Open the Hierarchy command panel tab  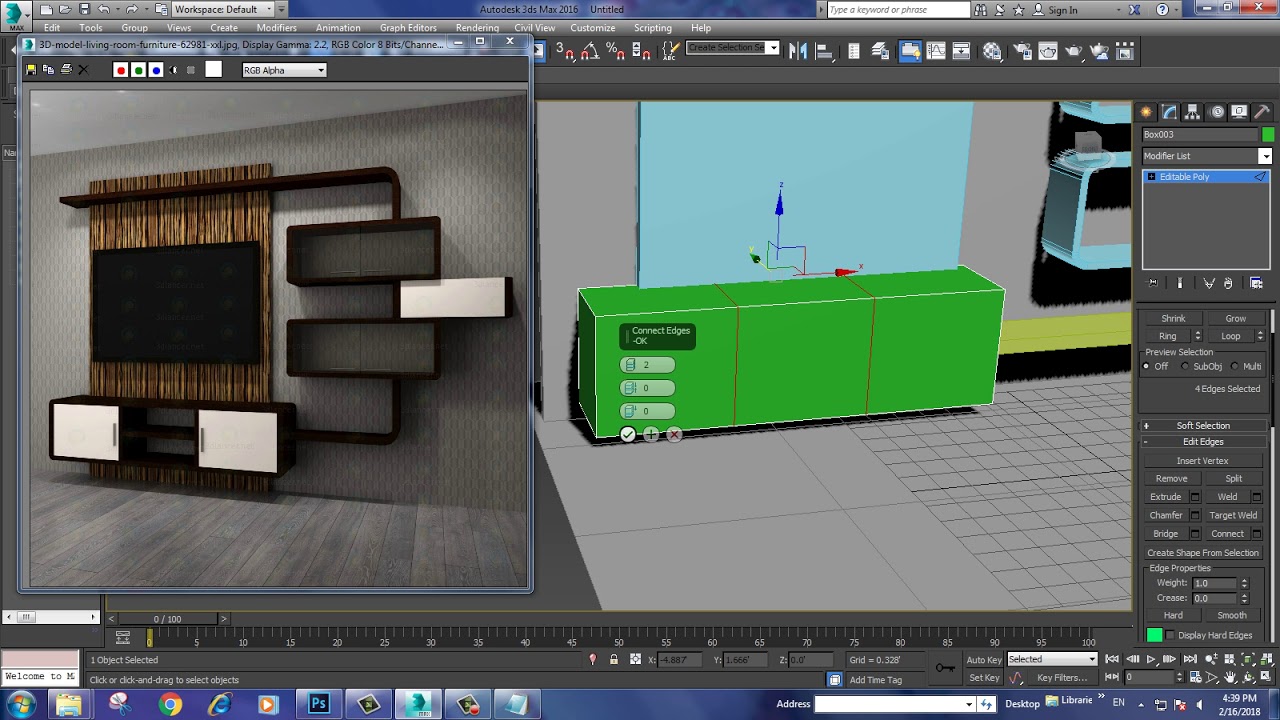coord(1192,112)
